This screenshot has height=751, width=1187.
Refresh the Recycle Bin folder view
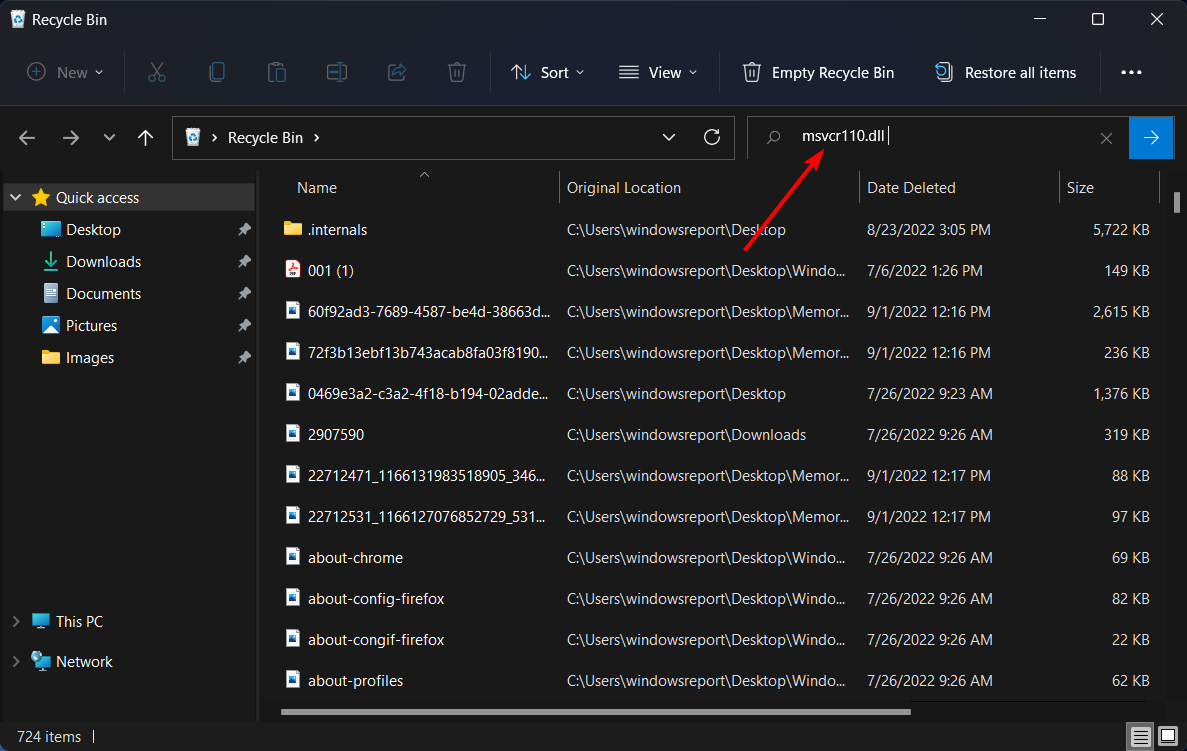click(712, 138)
